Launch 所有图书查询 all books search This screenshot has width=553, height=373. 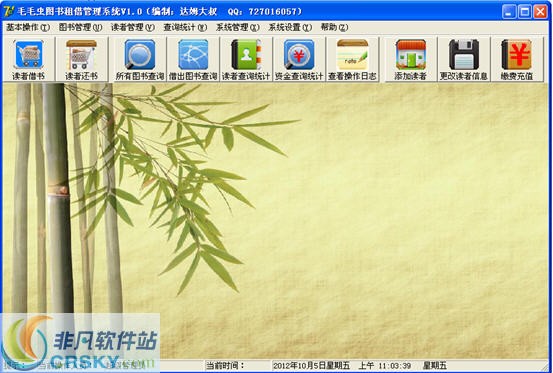[140, 59]
